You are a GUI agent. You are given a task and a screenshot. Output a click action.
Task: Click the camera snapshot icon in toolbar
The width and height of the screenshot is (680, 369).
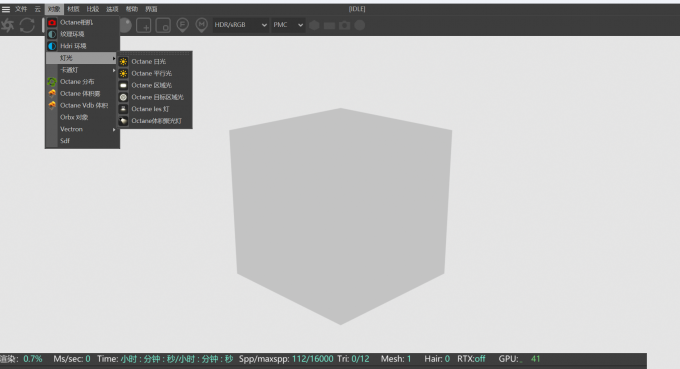coord(344,25)
